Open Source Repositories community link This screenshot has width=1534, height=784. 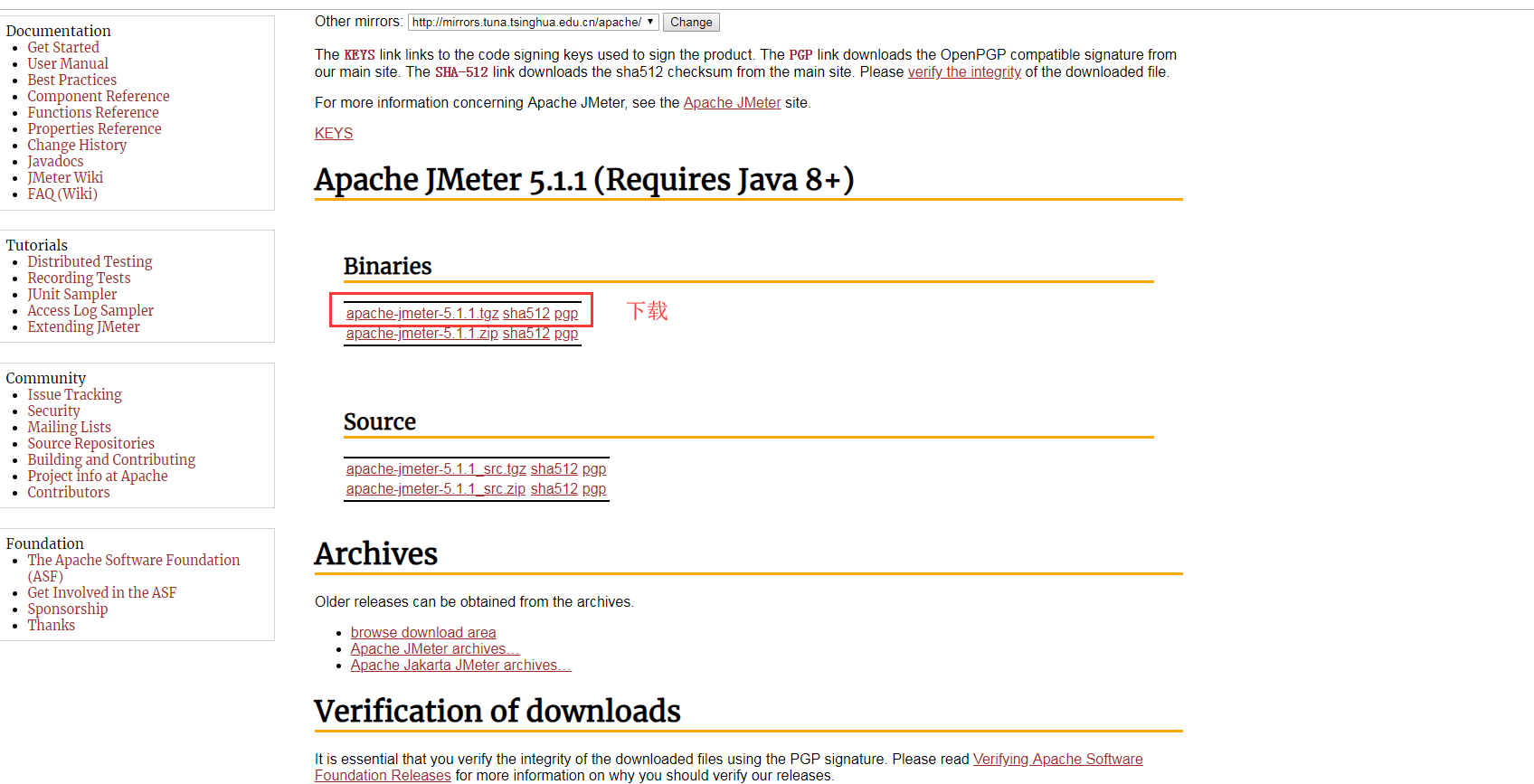pos(90,443)
